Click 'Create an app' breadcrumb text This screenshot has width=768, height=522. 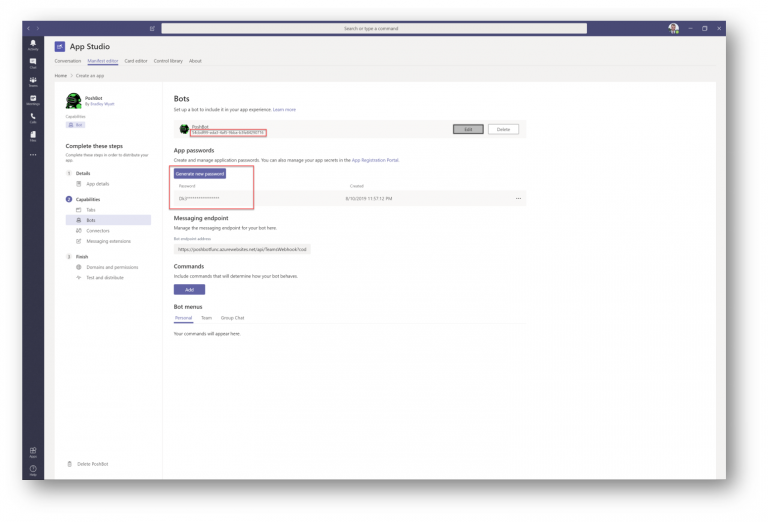tap(90, 75)
